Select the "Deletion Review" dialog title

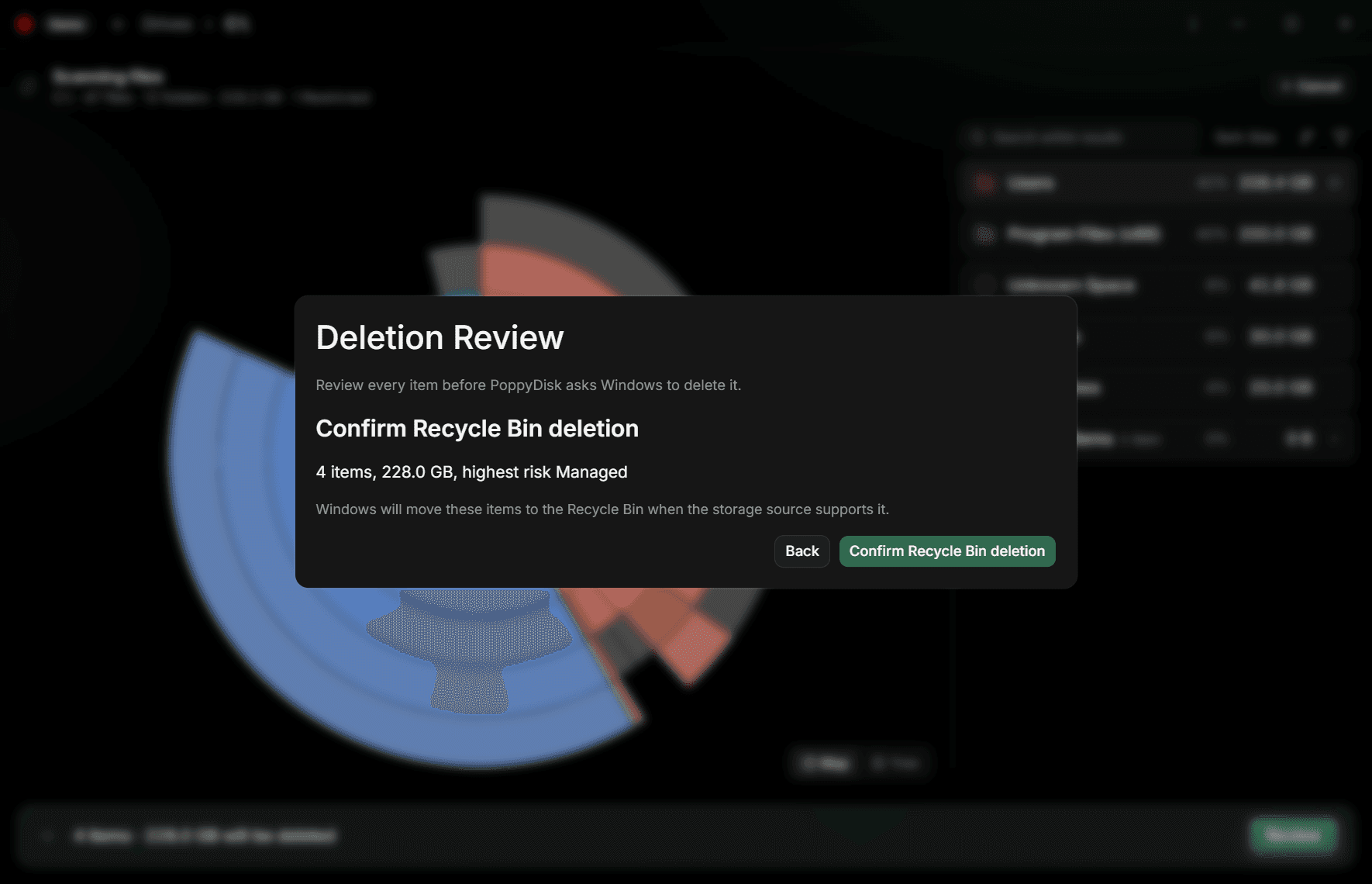440,338
